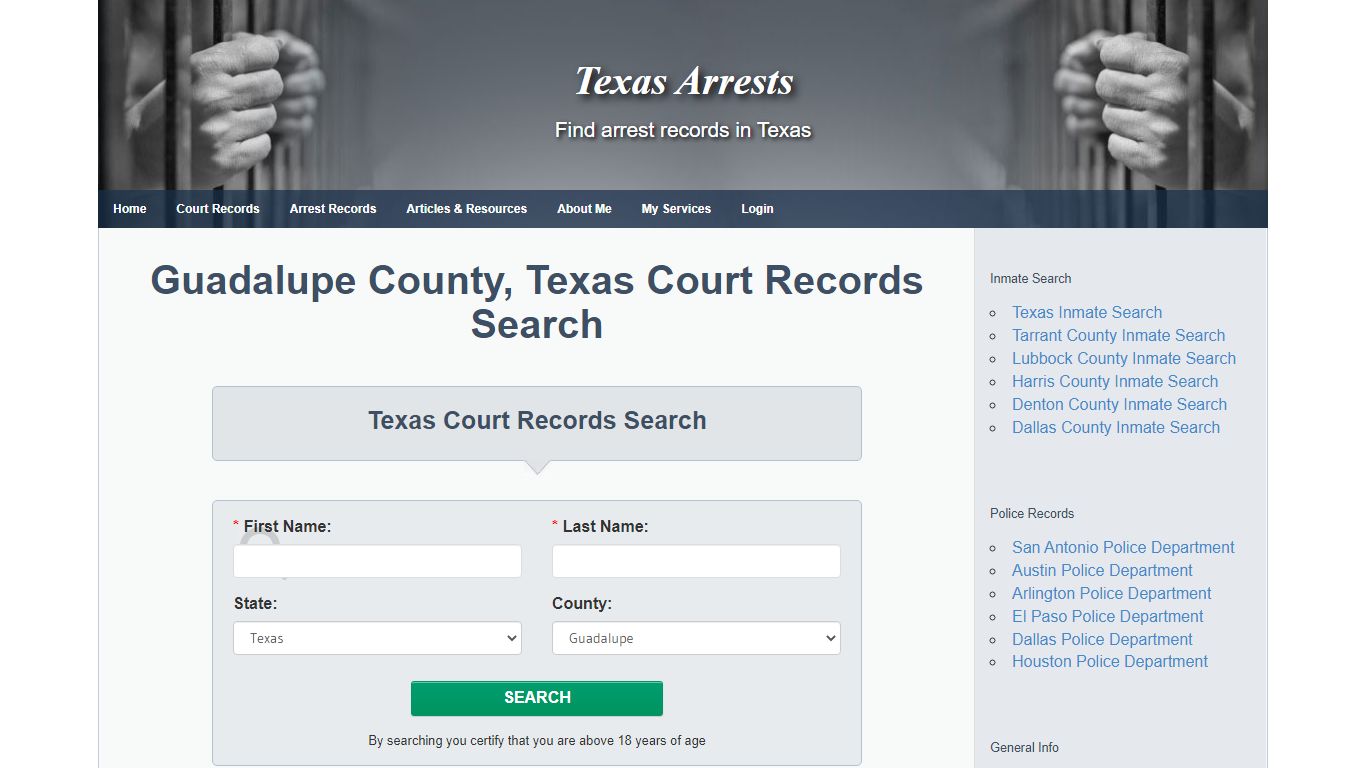
Task: Focus the Last Name input field
Action: [x=696, y=561]
